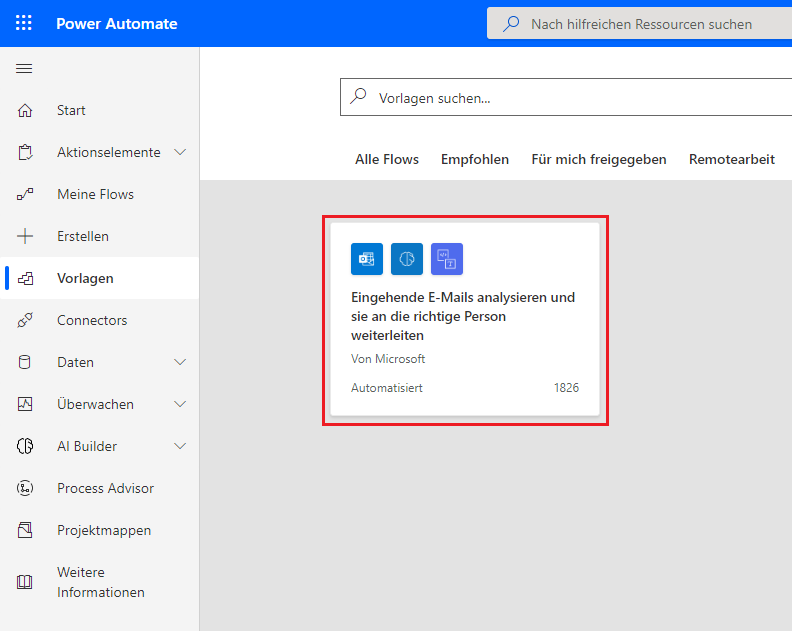The width and height of the screenshot is (792, 631).
Task: Click the AI Builder brain icon
Action: pos(25,446)
